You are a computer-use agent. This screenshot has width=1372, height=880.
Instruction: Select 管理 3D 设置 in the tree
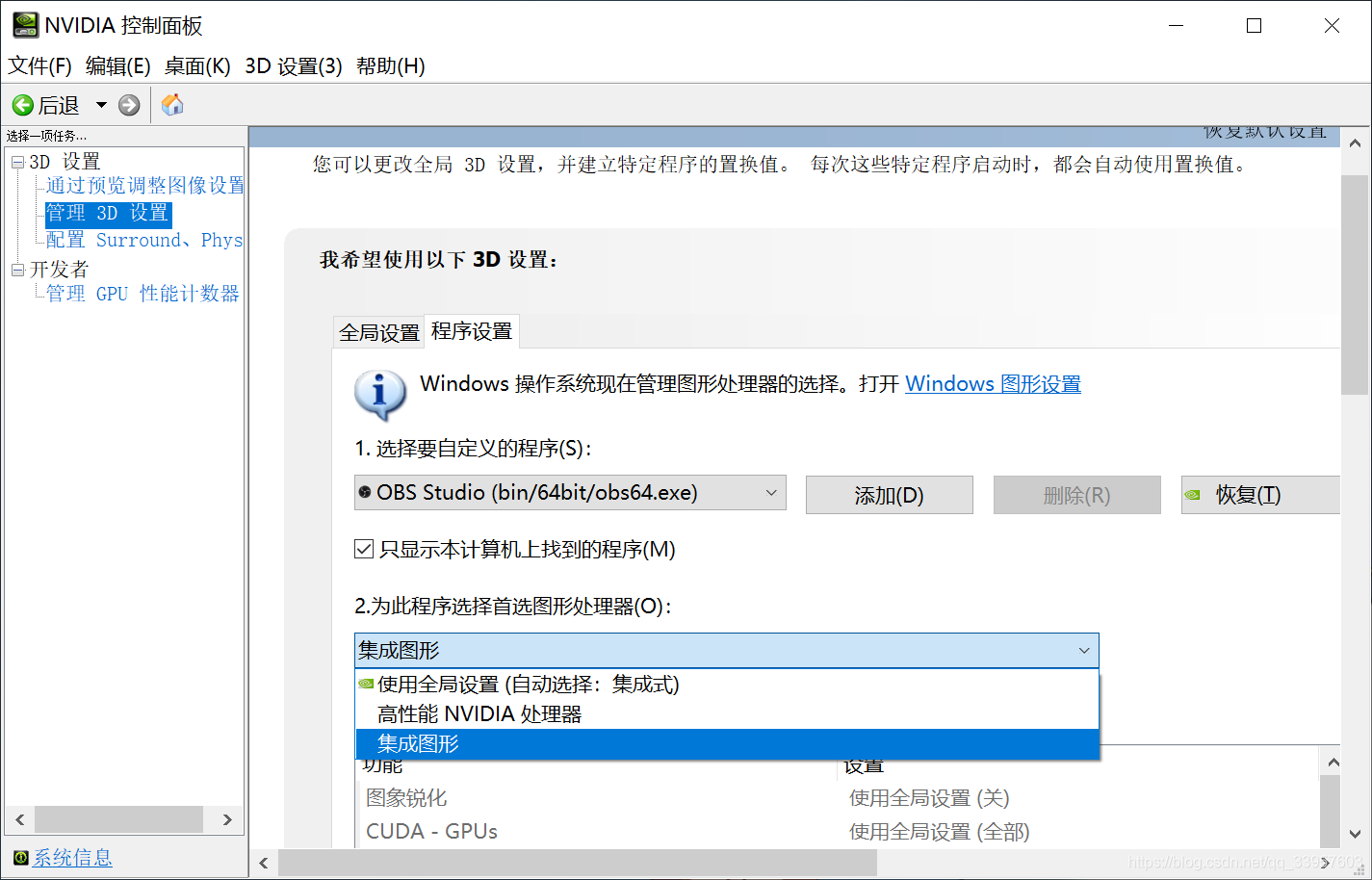click(x=108, y=213)
